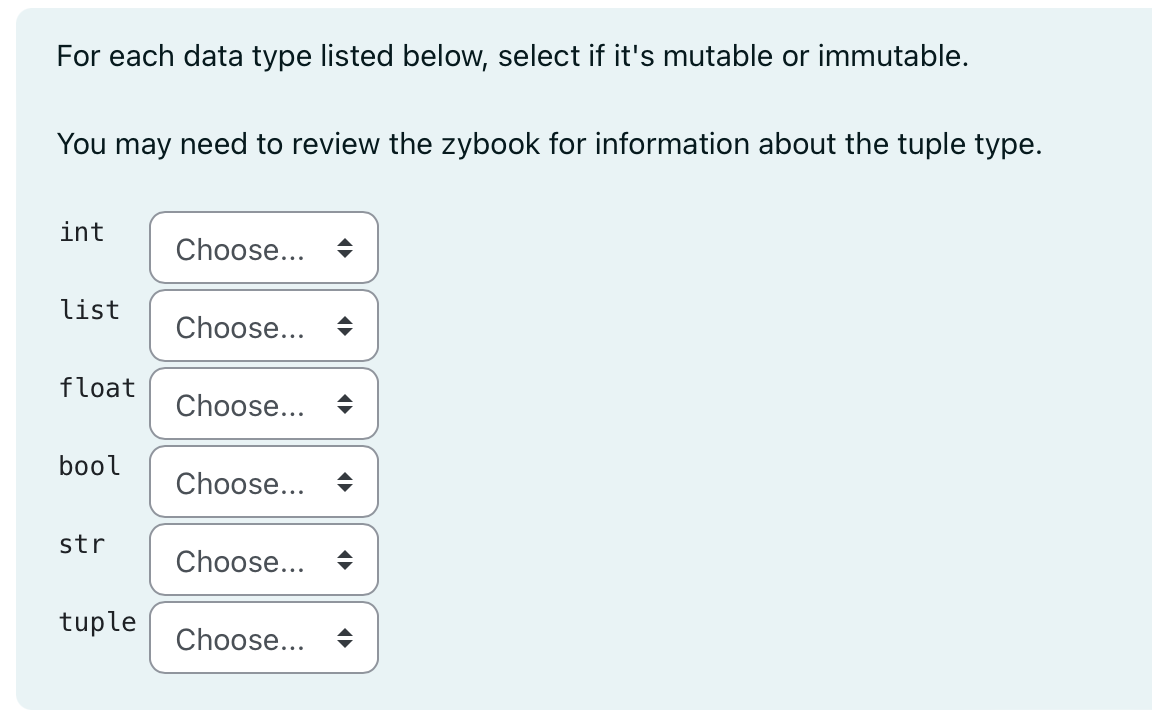Open the list data type dropdown

pos(264,326)
